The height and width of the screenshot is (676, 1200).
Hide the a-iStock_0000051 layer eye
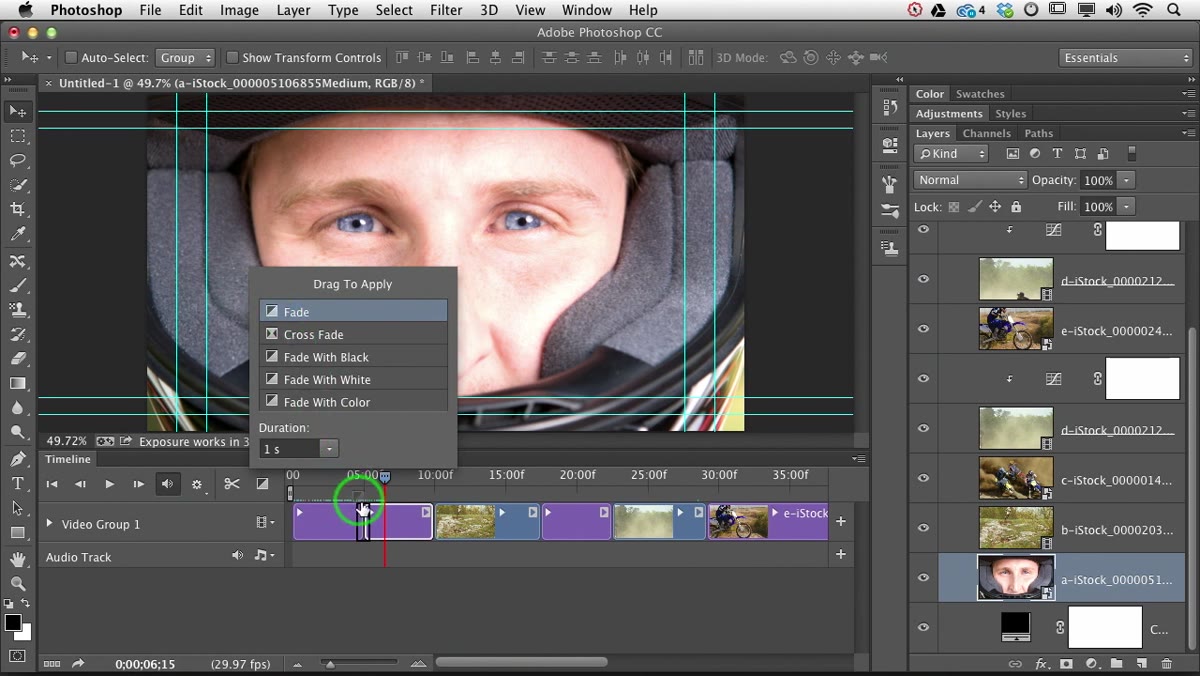923,578
